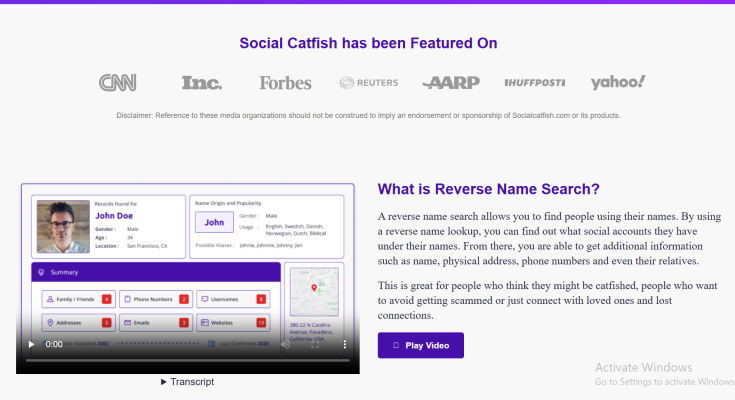Seek on the video progress bar
This screenshot has height=400, width=735.
188,360
